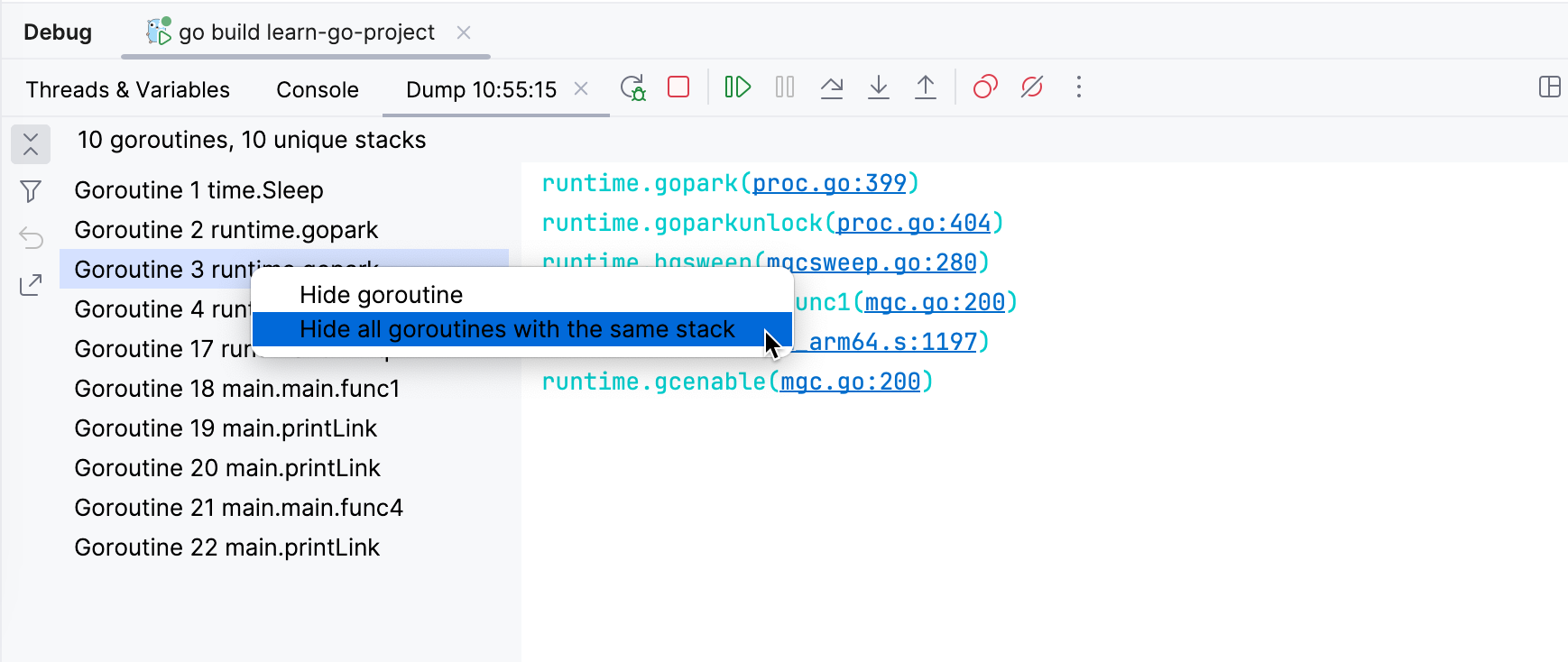Viewport: 1568px width, 662px height.
Task: Click the go build run configuration icon
Action: [159, 32]
